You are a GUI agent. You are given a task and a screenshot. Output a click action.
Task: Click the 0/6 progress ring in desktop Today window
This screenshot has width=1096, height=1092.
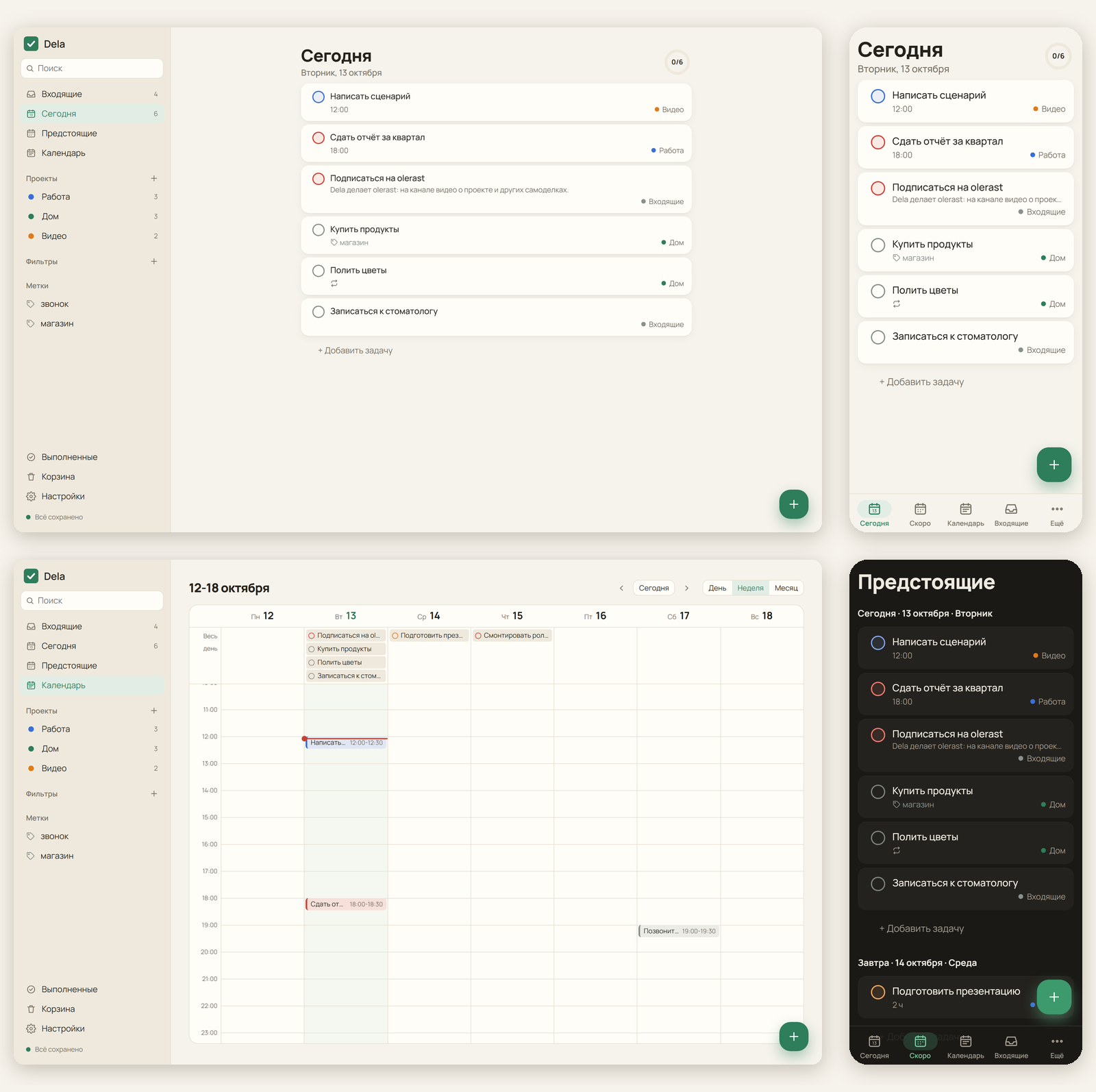(x=677, y=62)
